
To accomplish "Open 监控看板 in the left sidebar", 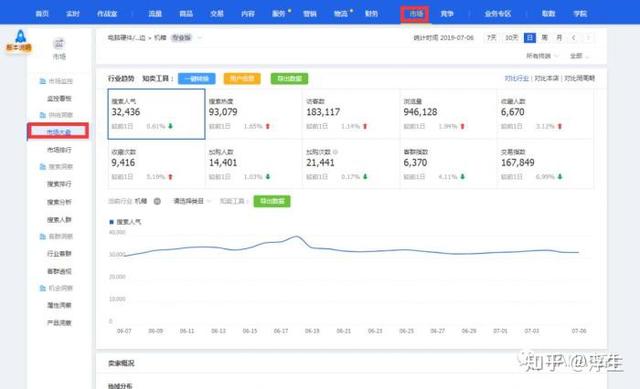I will [x=59, y=98].
